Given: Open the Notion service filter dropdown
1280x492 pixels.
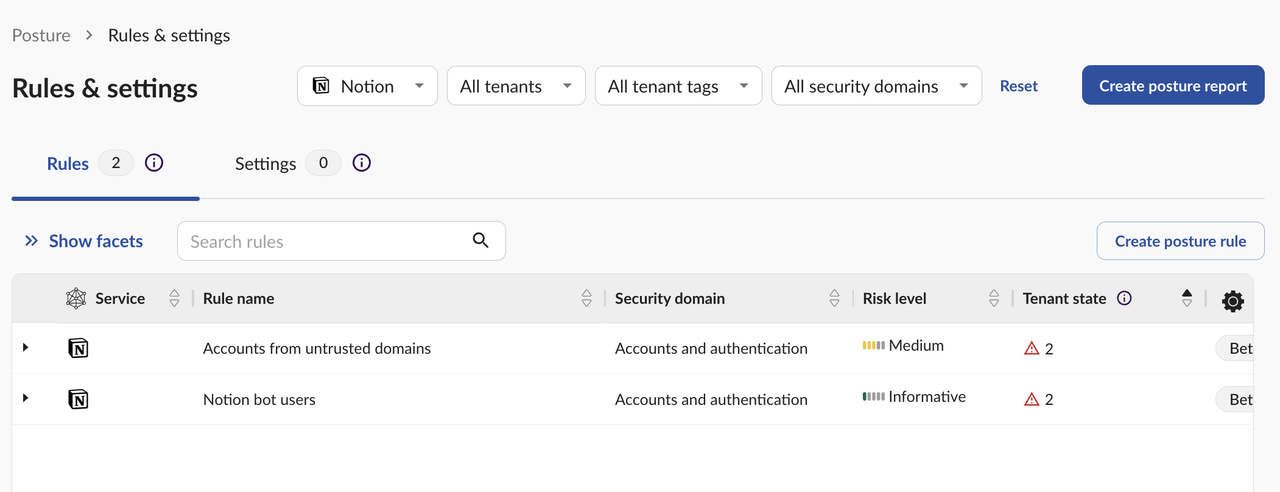Looking at the screenshot, I should click(367, 86).
